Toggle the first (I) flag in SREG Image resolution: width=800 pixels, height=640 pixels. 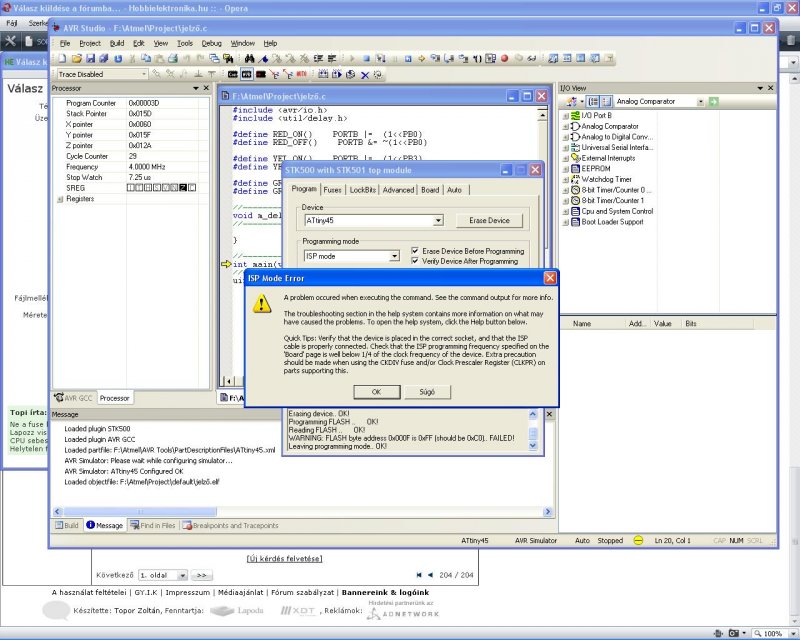(131, 188)
